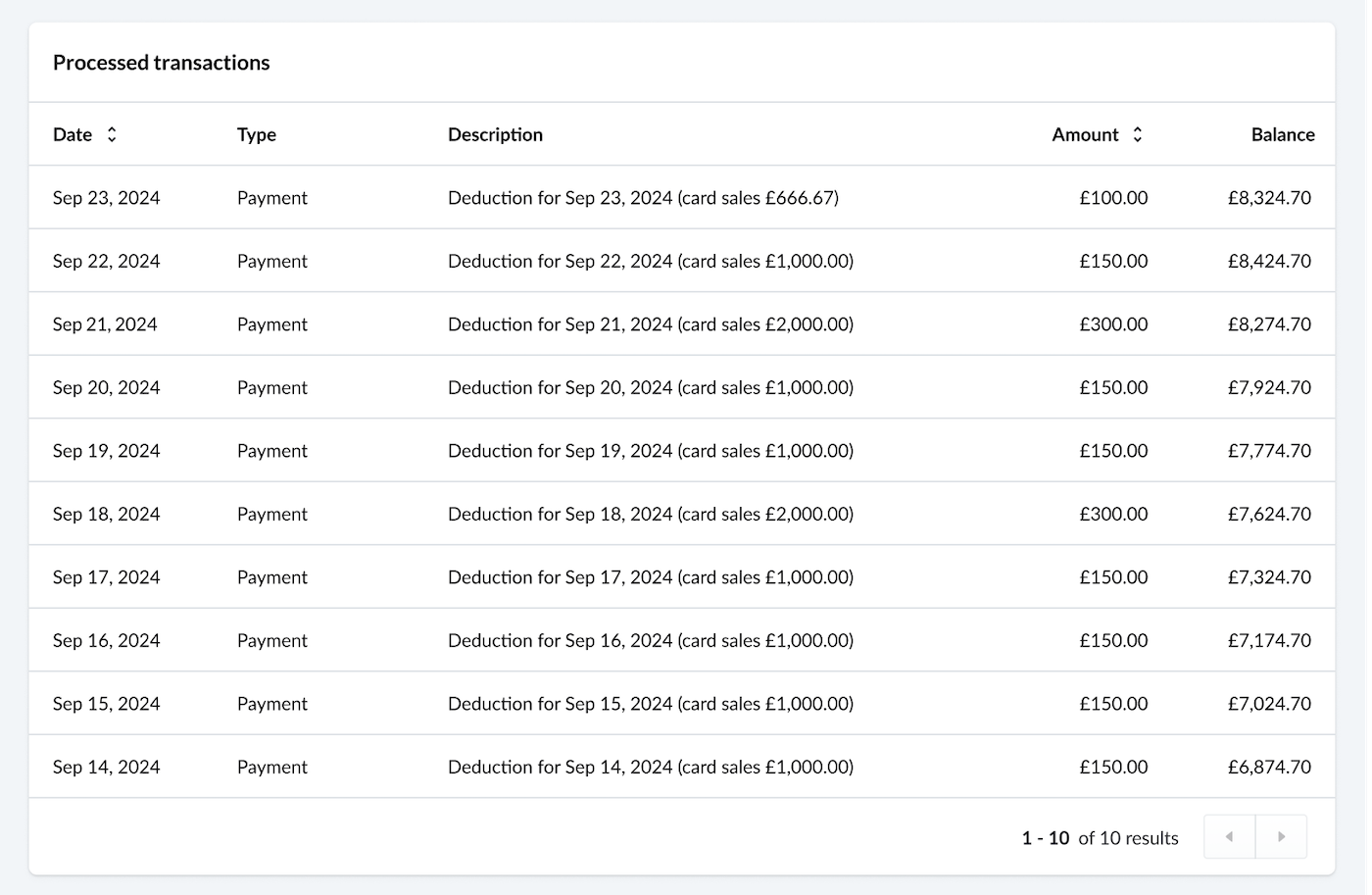Select the previous page arrow icon
The image size is (1372, 895).
[x=1231, y=837]
